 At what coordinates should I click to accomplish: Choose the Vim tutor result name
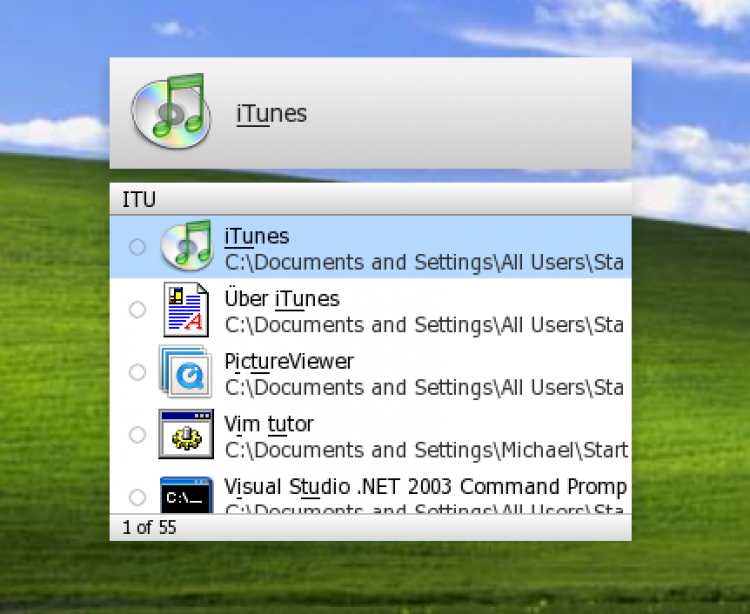pos(269,424)
